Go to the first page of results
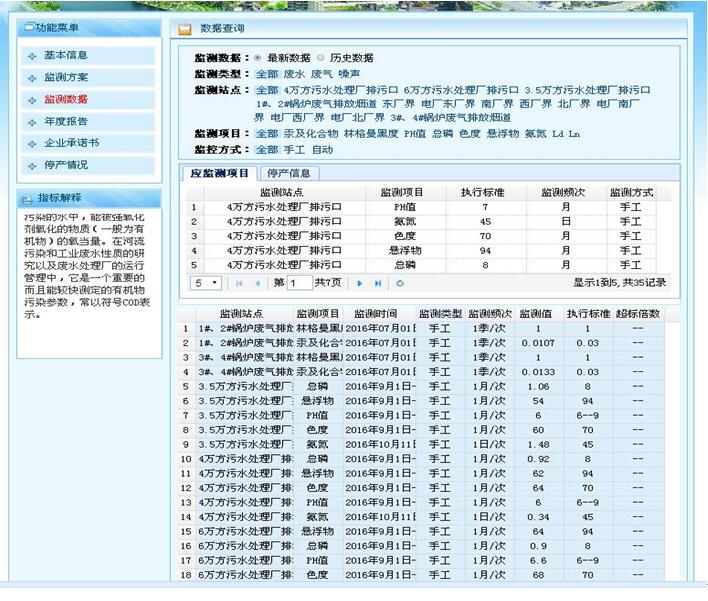Image resolution: width=708 pixels, height=601 pixels. click(x=239, y=284)
